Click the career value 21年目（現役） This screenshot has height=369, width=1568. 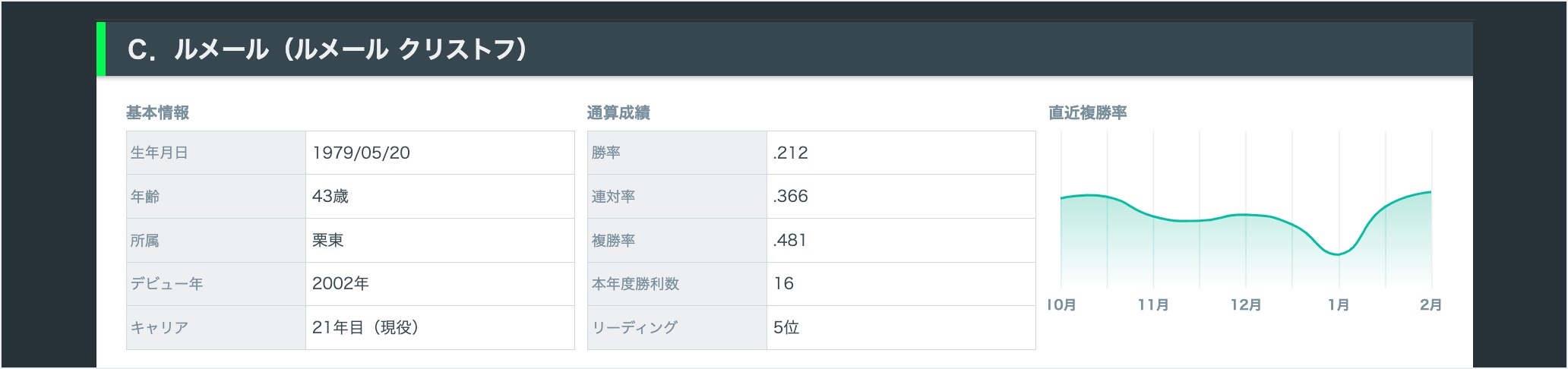tap(365, 328)
